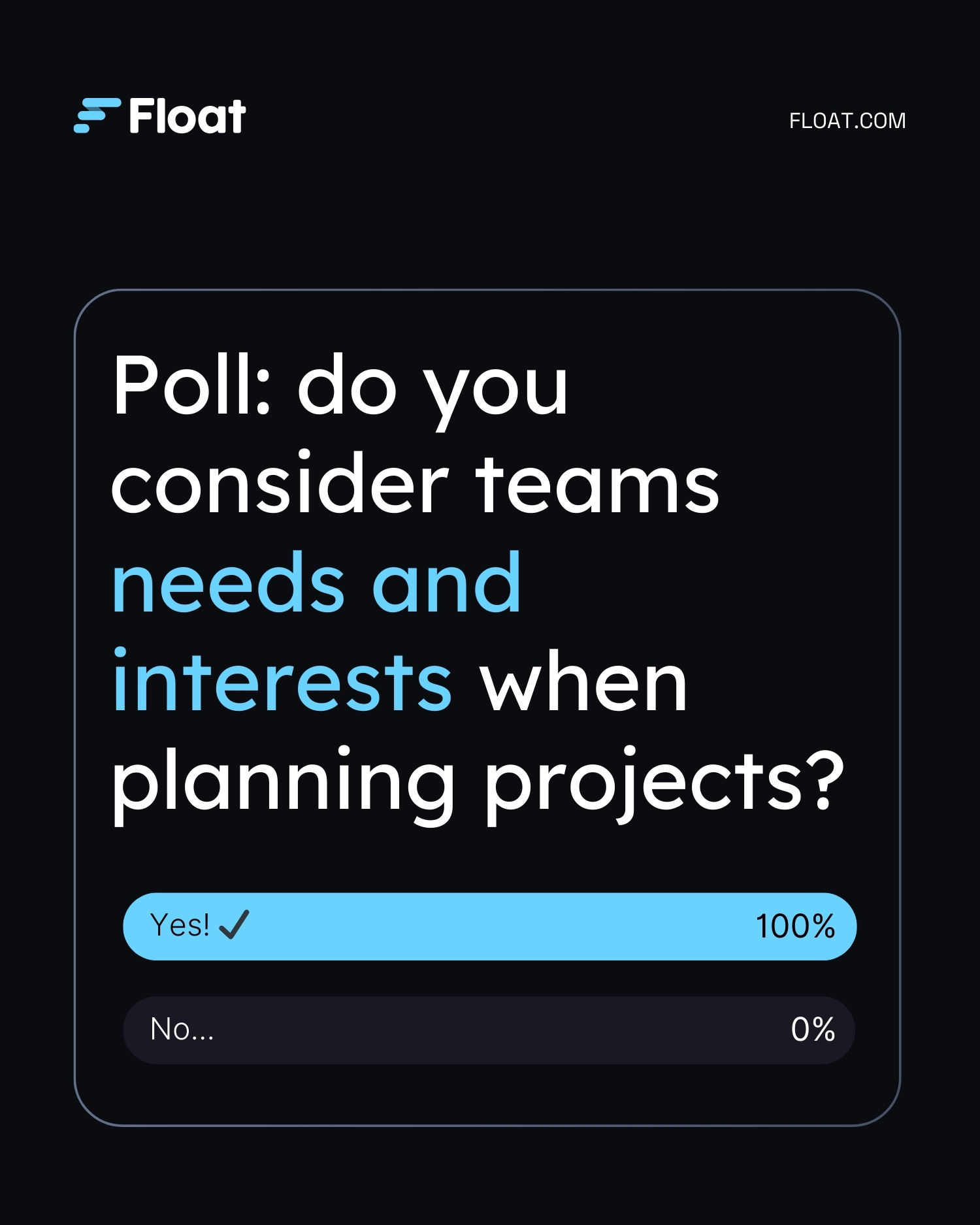980x1225 pixels.
Task: Click the word 'when' in heading
Action: (x=583, y=683)
